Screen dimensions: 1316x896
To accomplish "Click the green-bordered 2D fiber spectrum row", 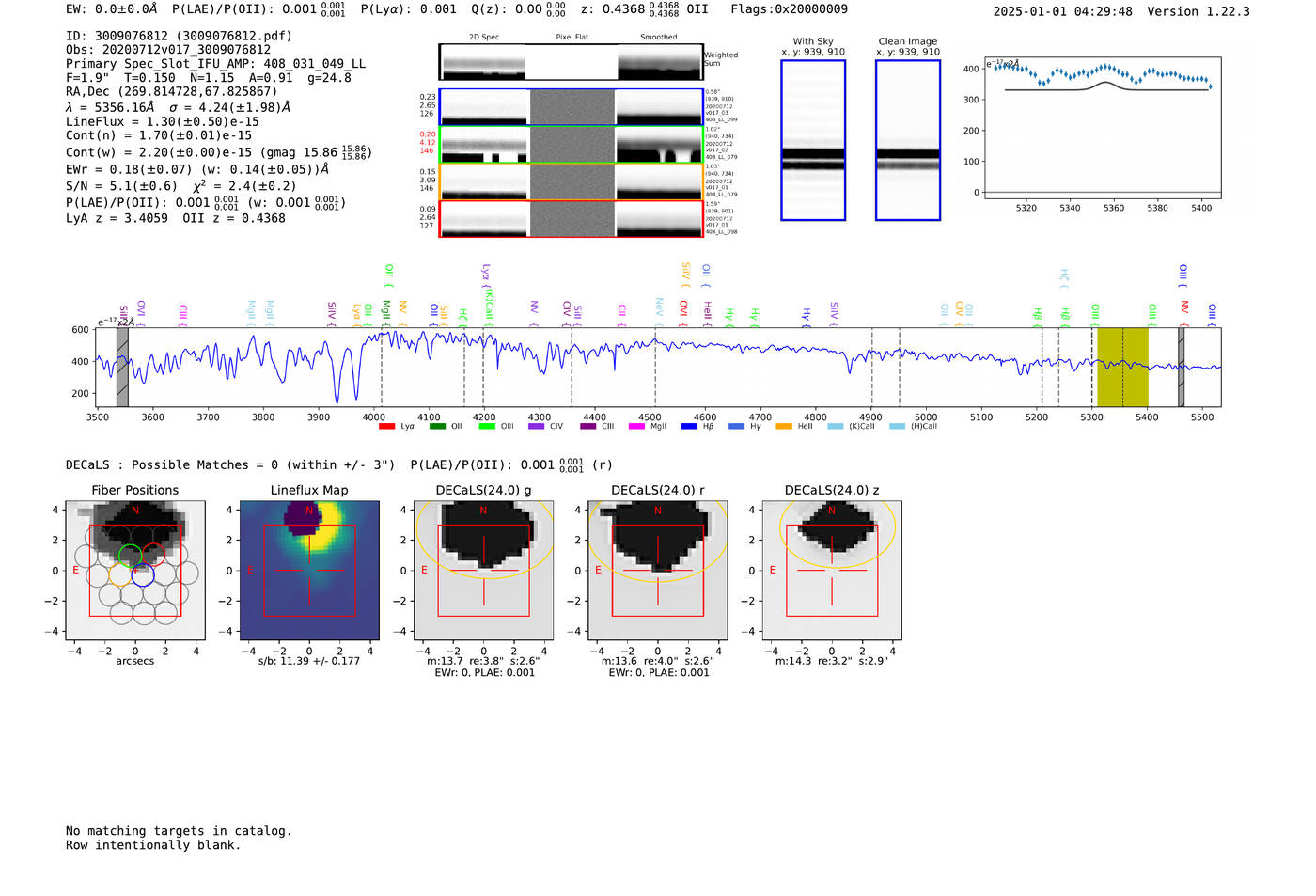I will [x=572, y=145].
